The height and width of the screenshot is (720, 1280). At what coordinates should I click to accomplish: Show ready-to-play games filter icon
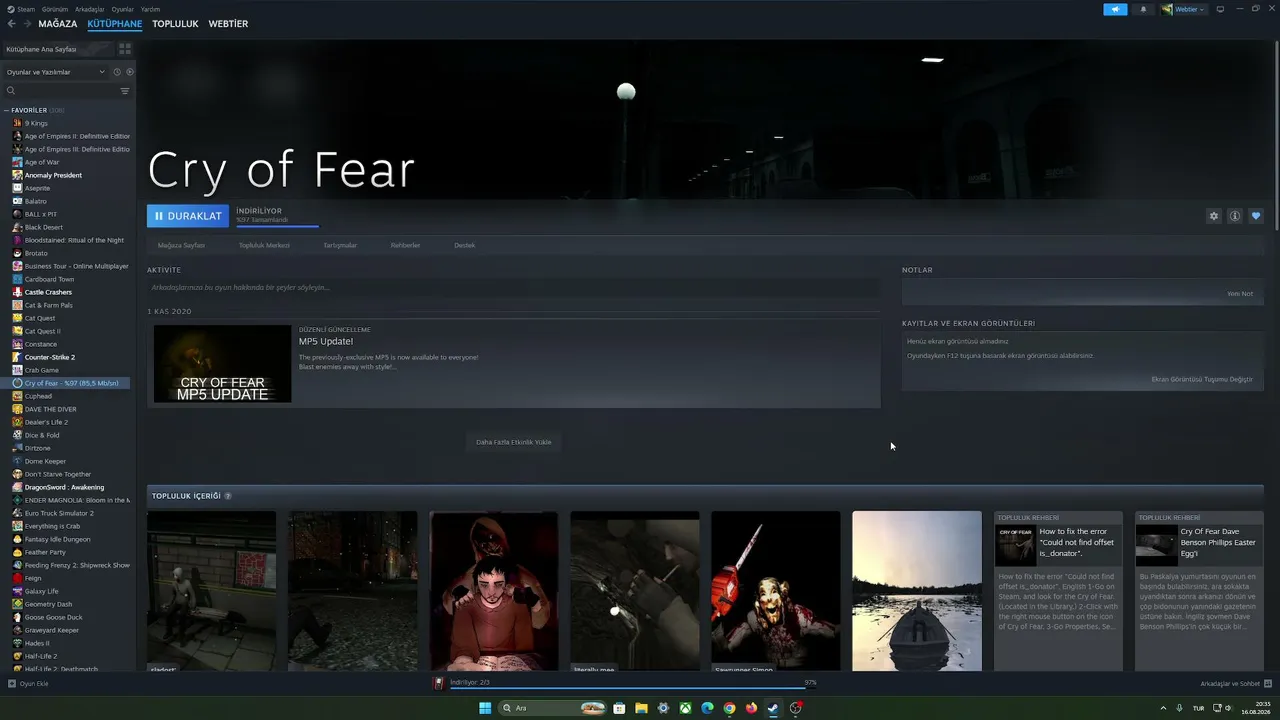[130, 72]
